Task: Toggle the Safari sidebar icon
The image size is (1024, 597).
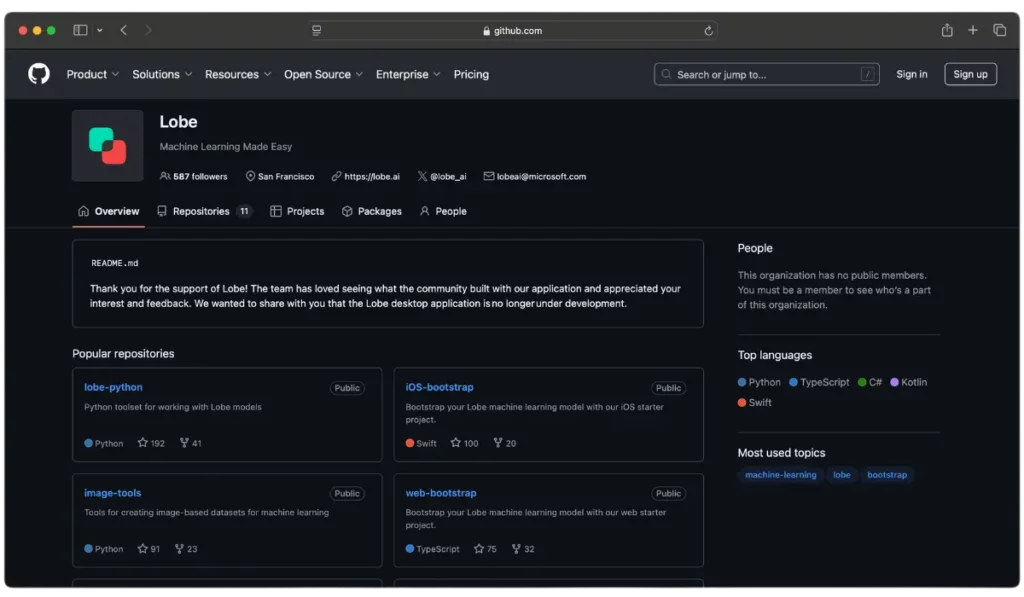Action: coord(80,30)
